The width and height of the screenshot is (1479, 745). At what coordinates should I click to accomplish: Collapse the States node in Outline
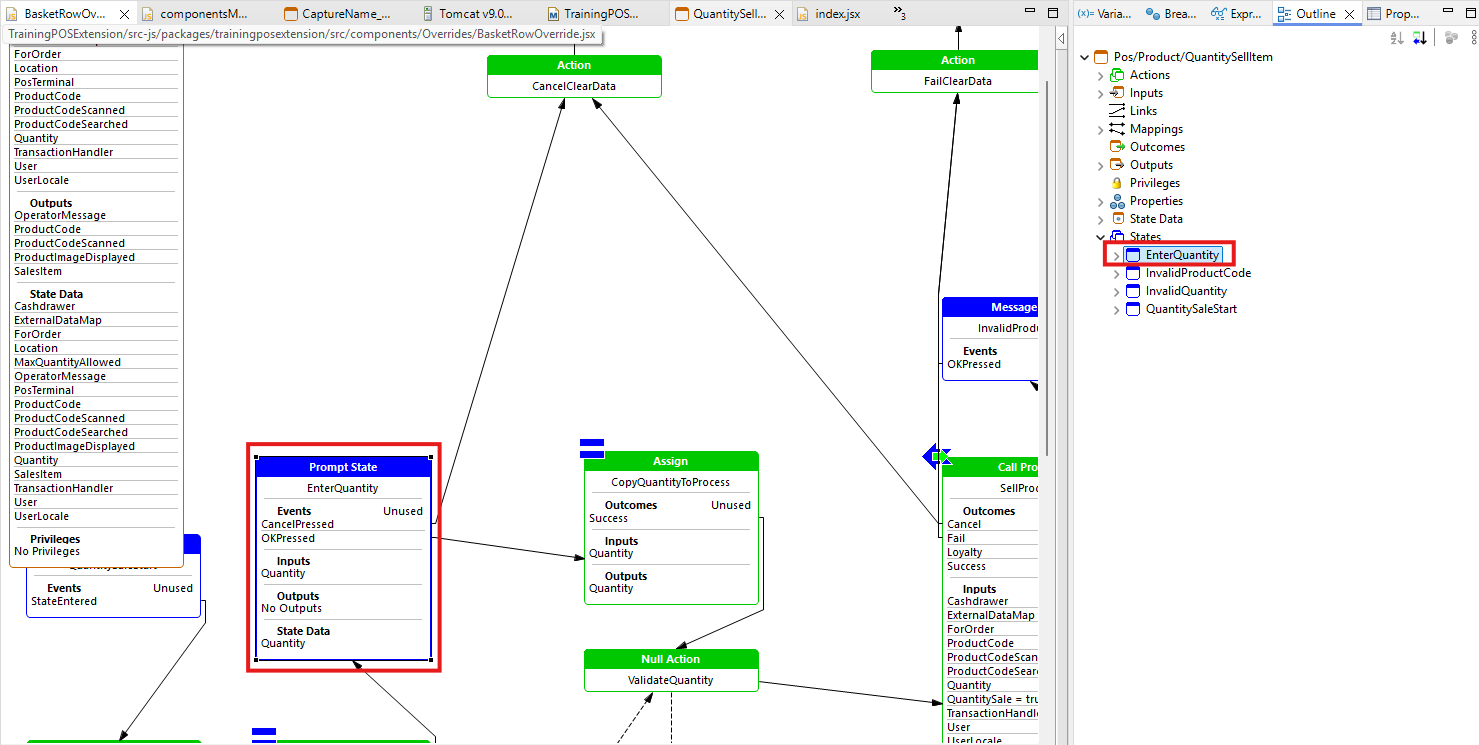click(1101, 237)
